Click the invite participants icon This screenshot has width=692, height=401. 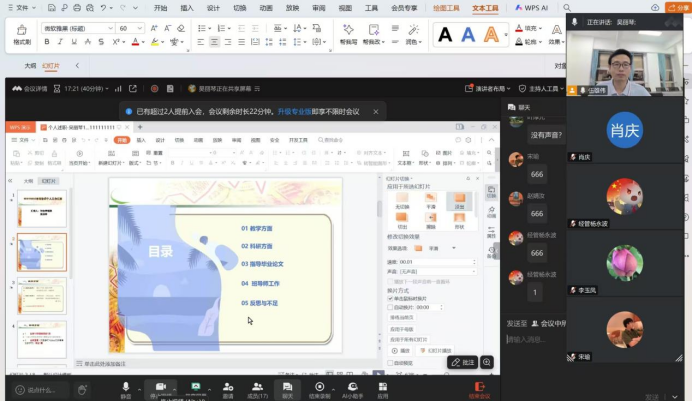[x=227, y=387]
